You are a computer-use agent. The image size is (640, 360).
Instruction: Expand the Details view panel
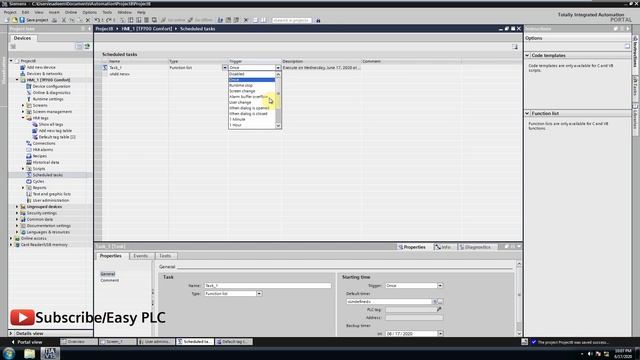11,333
